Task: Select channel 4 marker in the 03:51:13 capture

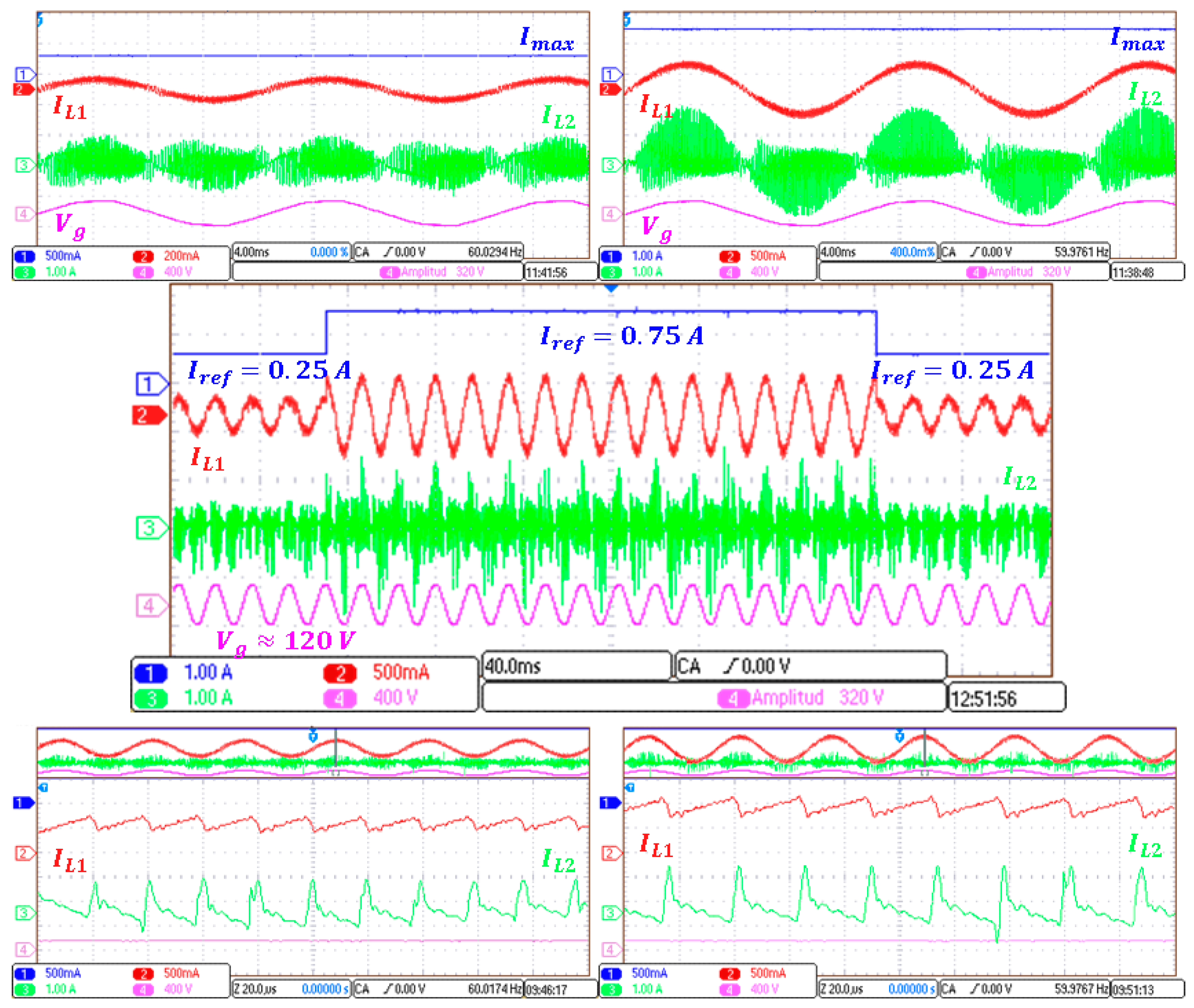Action: [x=612, y=949]
